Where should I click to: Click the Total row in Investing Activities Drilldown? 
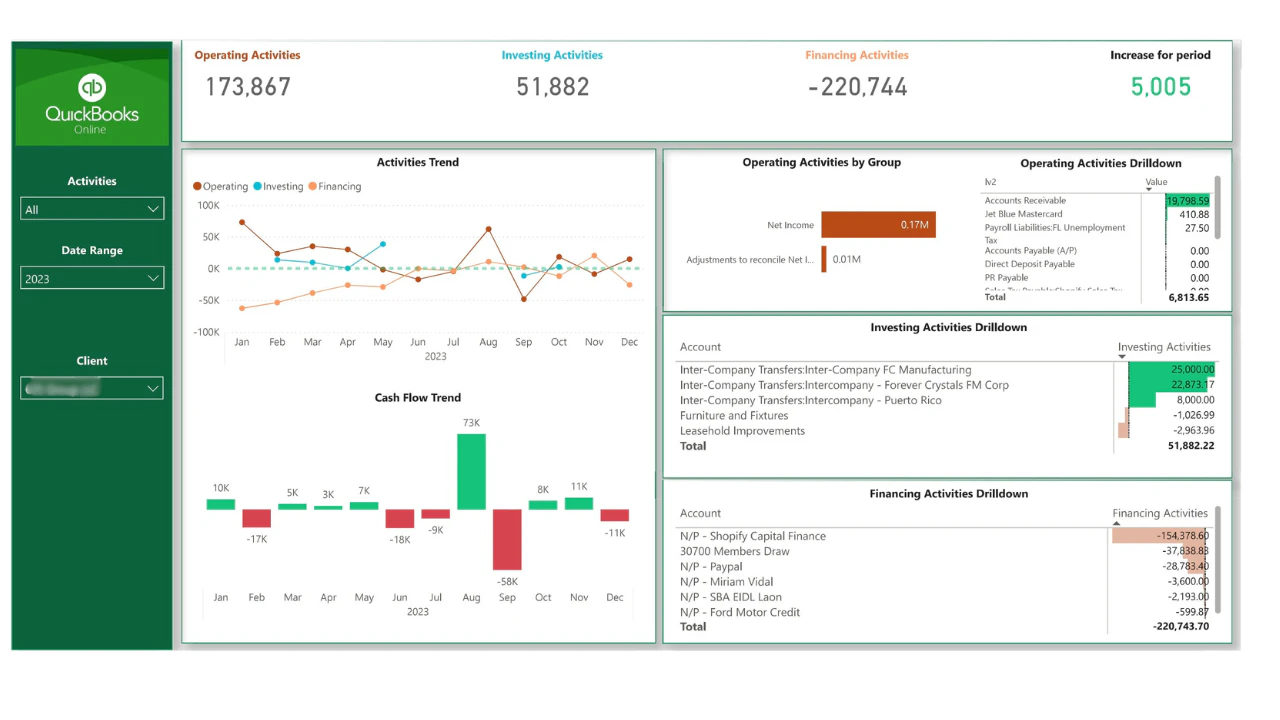tap(693, 446)
